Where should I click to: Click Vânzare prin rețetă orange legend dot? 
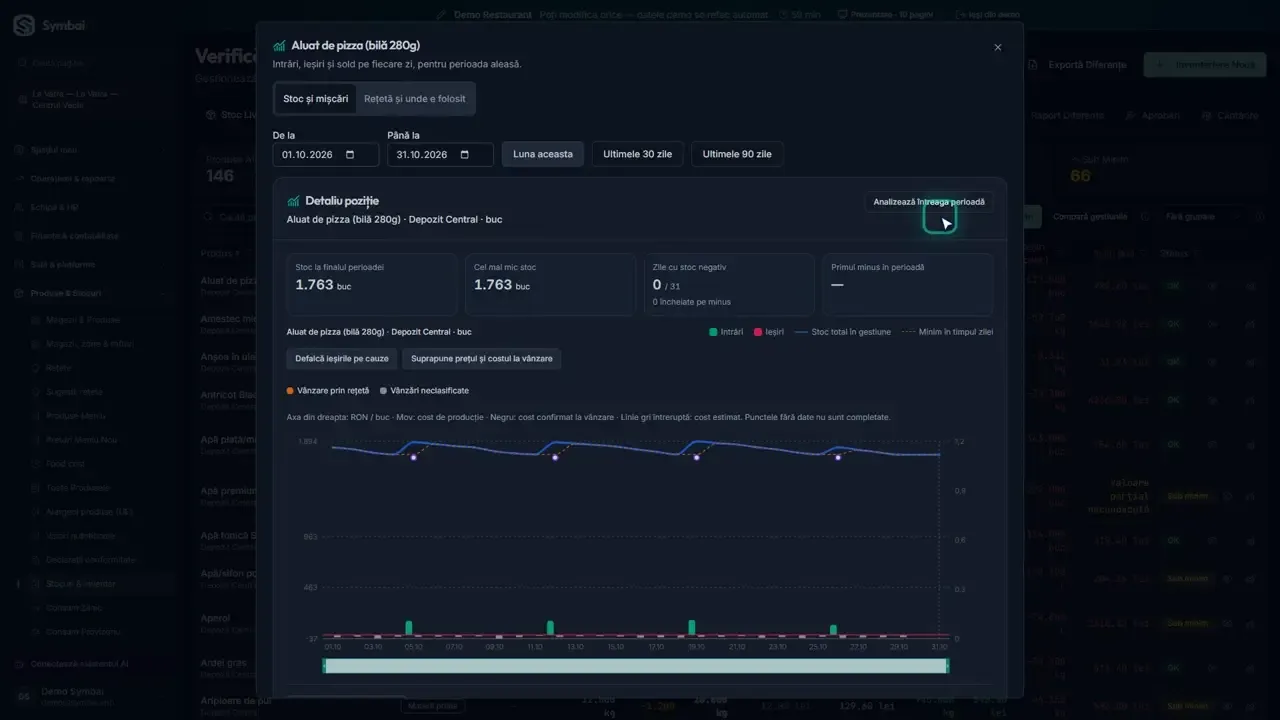click(290, 390)
